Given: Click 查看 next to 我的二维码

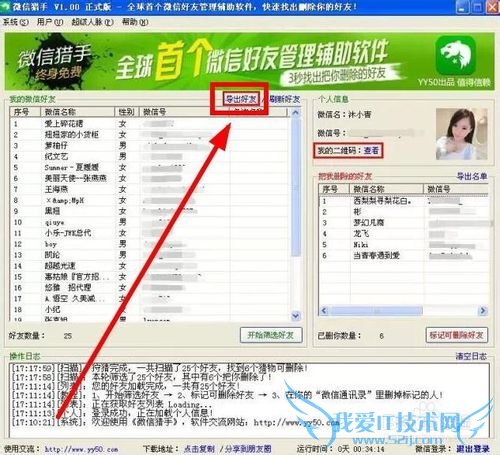Looking at the screenshot, I should click(x=371, y=150).
